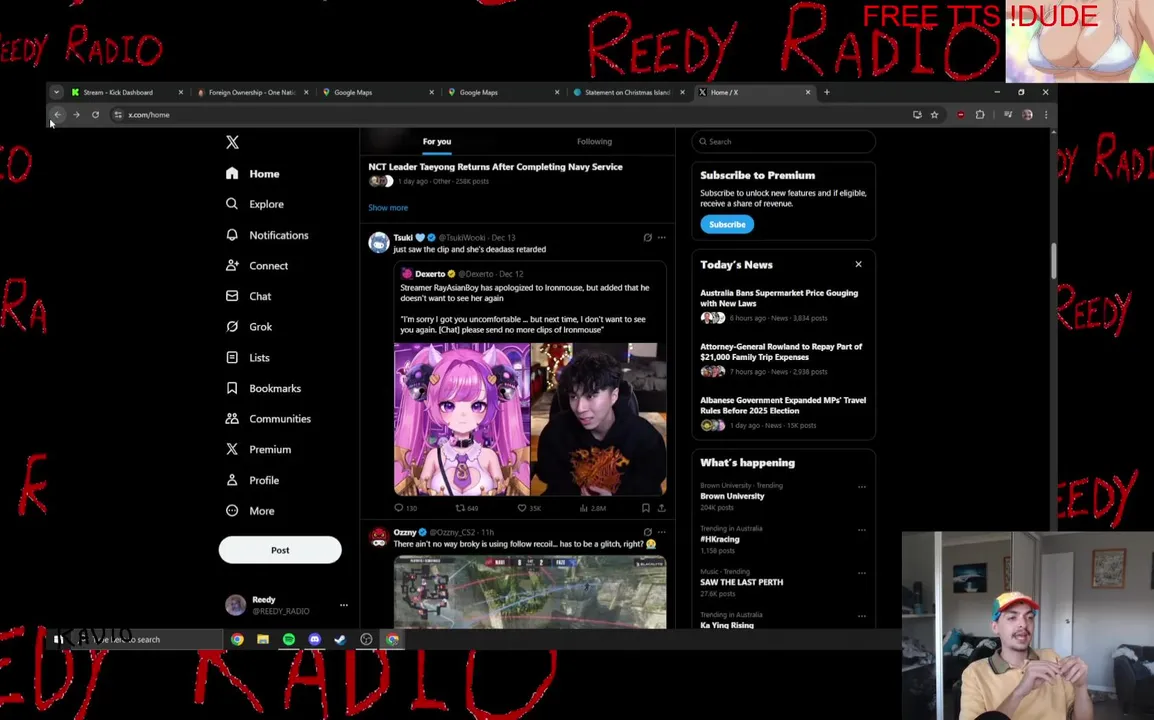Open options dots for #HKracing trend
Image resolution: width=1154 pixels, height=720 pixels.
[x=862, y=530]
